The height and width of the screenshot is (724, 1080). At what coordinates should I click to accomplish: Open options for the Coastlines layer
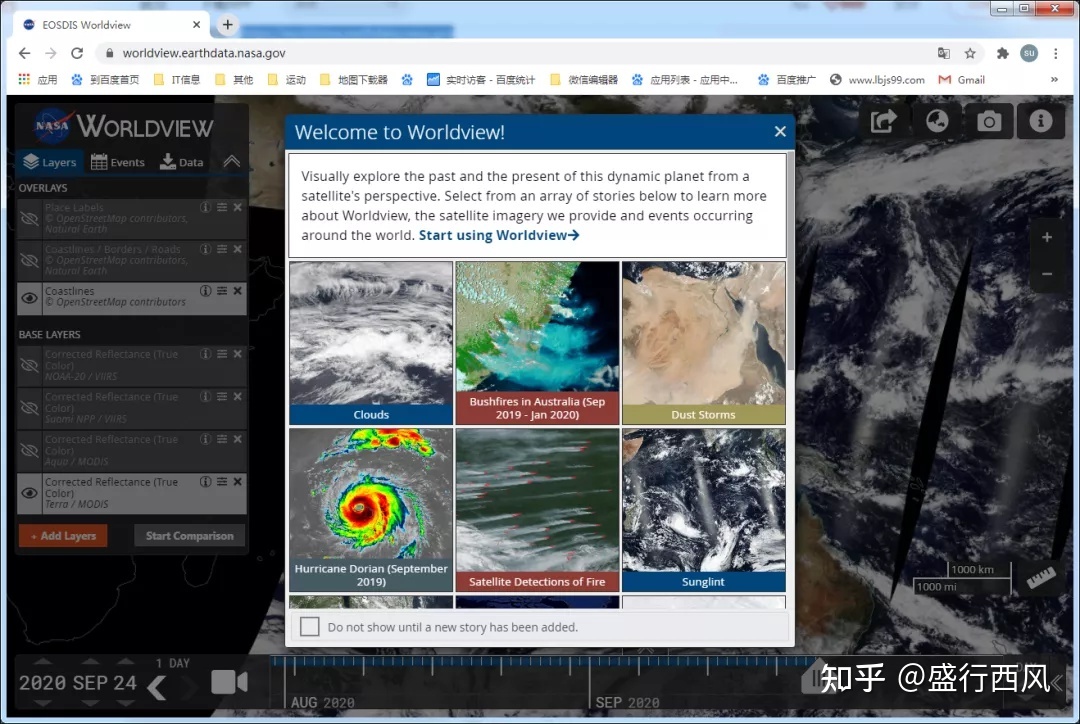(x=222, y=291)
